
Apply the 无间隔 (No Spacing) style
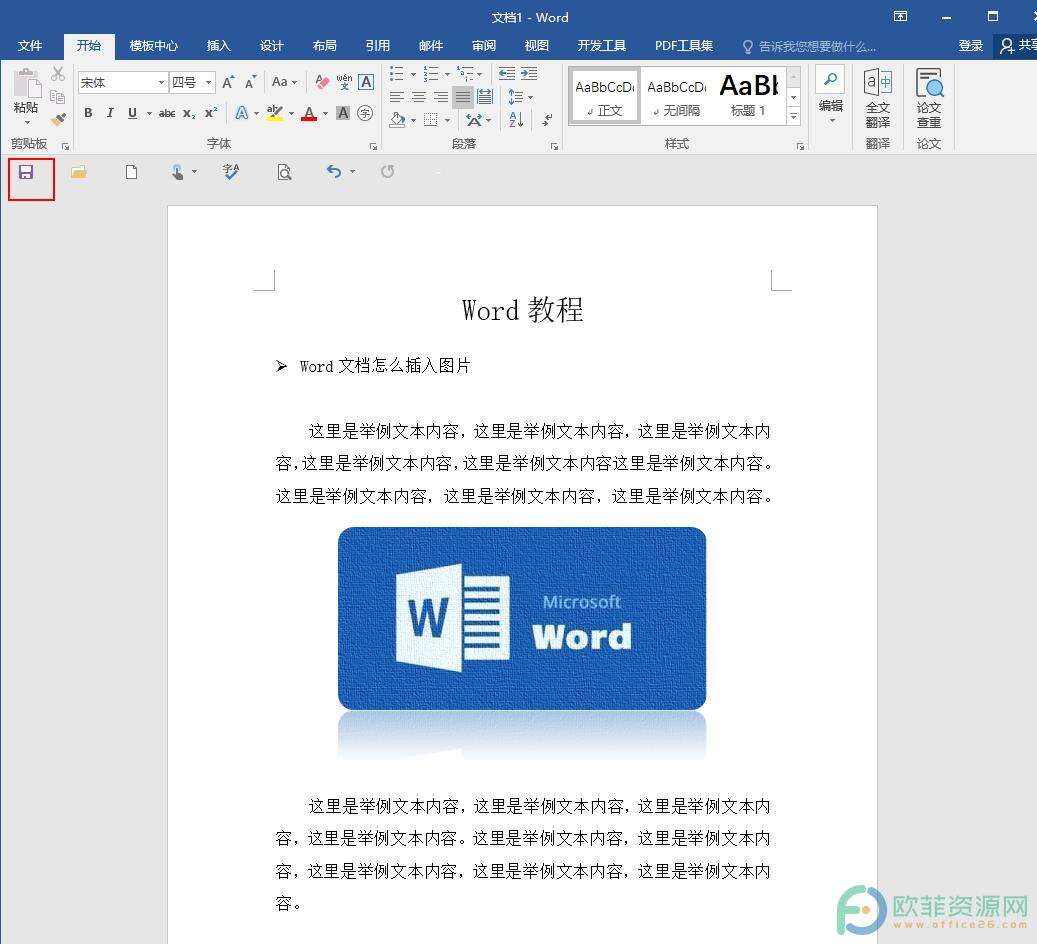click(x=676, y=97)
